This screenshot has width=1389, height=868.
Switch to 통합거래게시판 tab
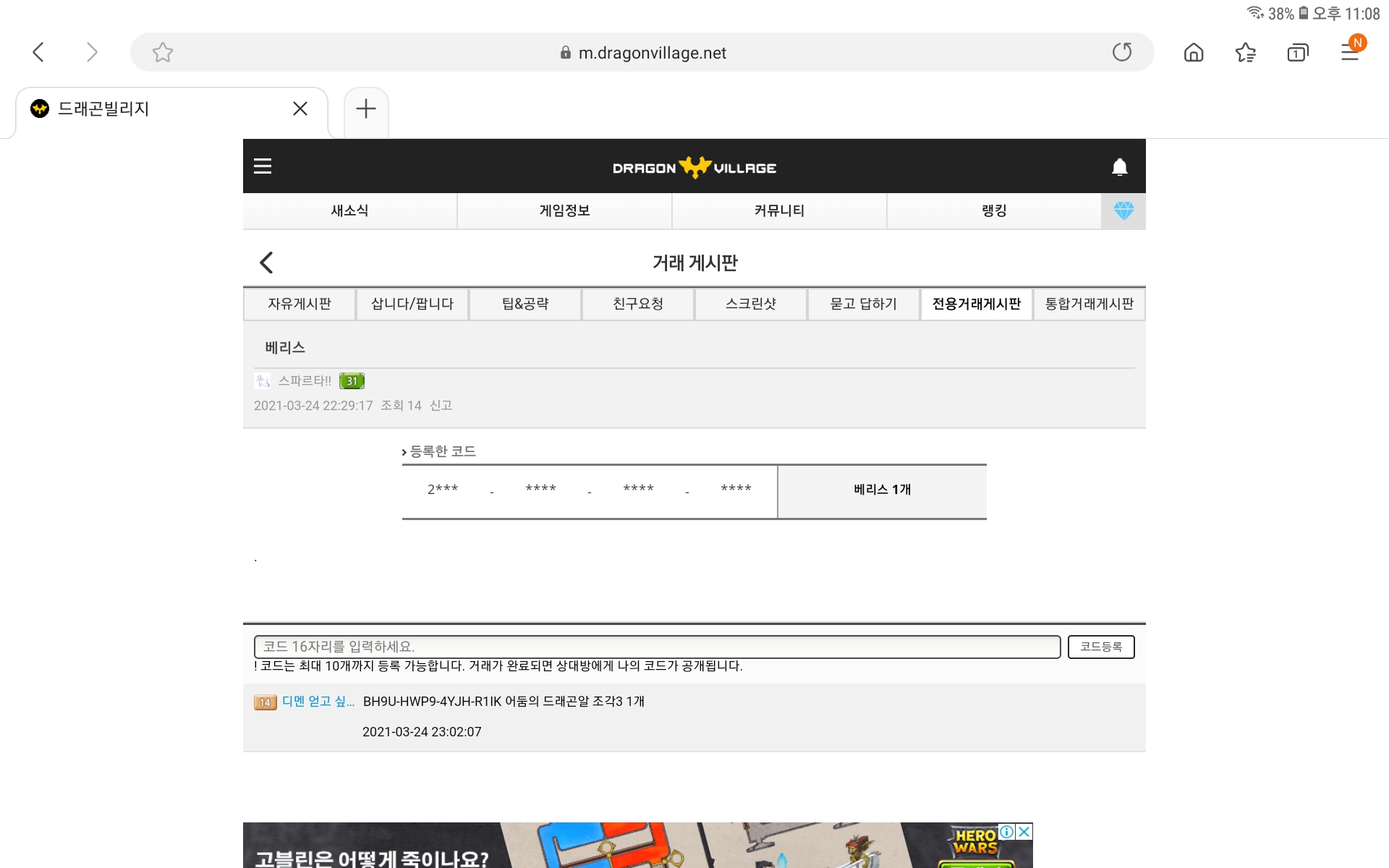[1089, 304]
